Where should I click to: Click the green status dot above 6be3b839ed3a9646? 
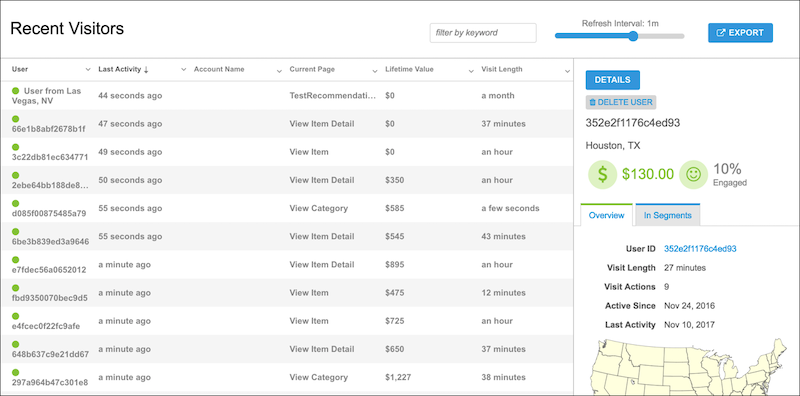point(15,231)
